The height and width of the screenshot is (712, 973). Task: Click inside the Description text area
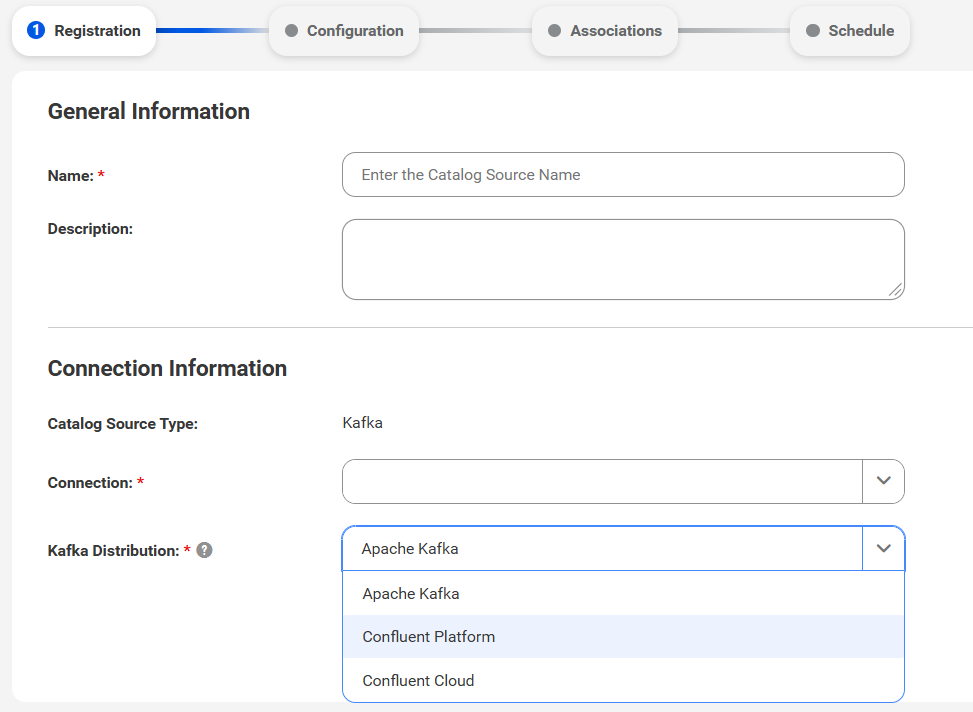click(x=623, y=259)
